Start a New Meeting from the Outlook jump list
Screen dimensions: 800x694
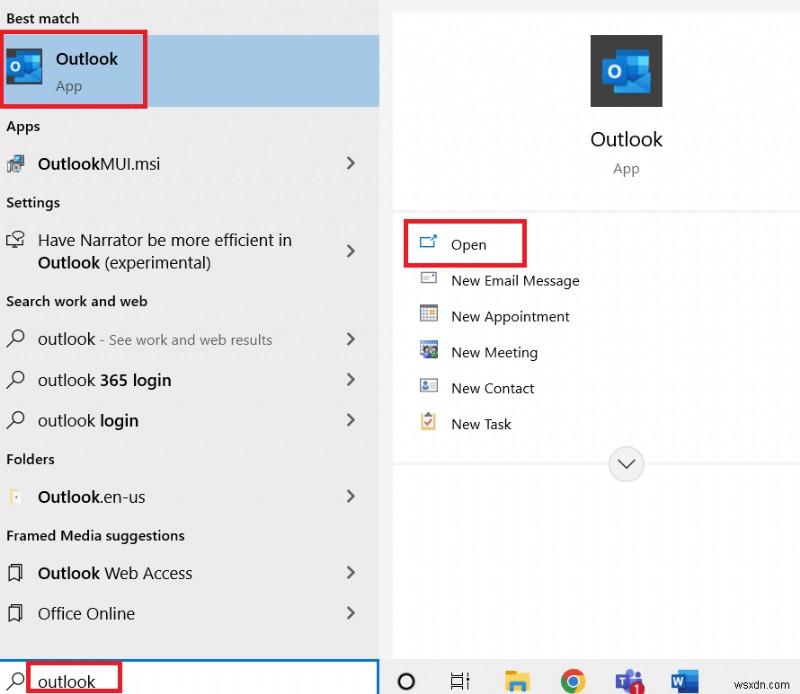pyautogui.click(x=494, y=352)
